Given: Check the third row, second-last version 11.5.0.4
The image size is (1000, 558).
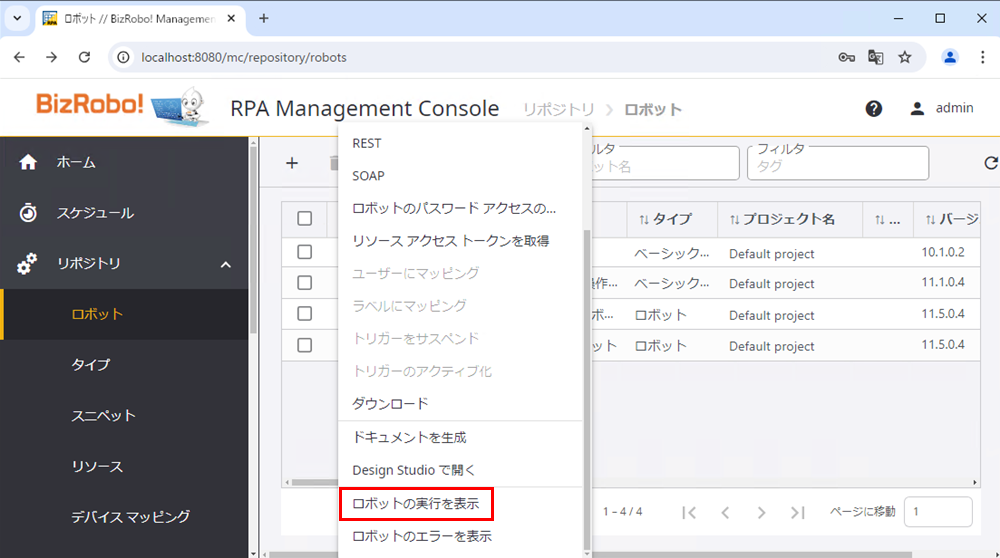Looking at the screenshot, I should [x=305, y=314].
